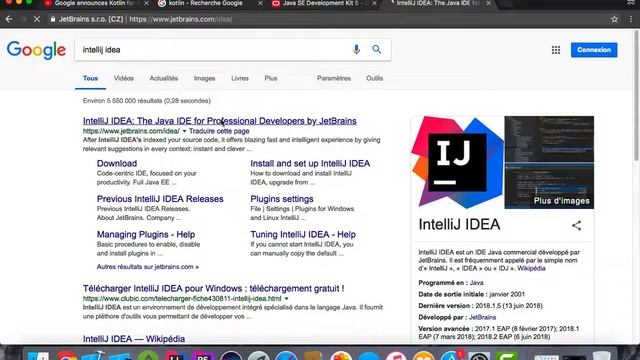Go back using the browser back arrow
Screen dimensions: 640x360
(9, 19)
